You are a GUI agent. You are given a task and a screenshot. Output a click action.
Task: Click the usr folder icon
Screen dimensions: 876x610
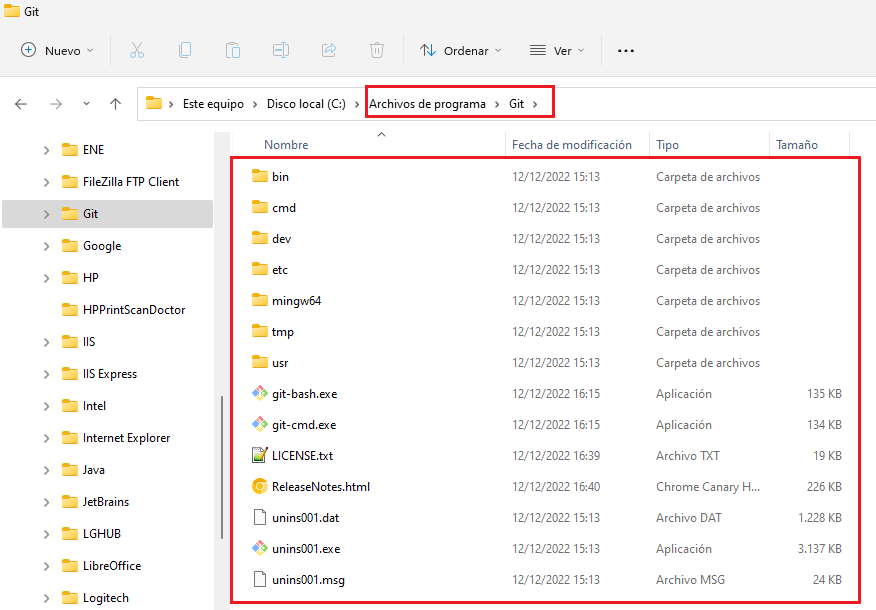[259, 362]
